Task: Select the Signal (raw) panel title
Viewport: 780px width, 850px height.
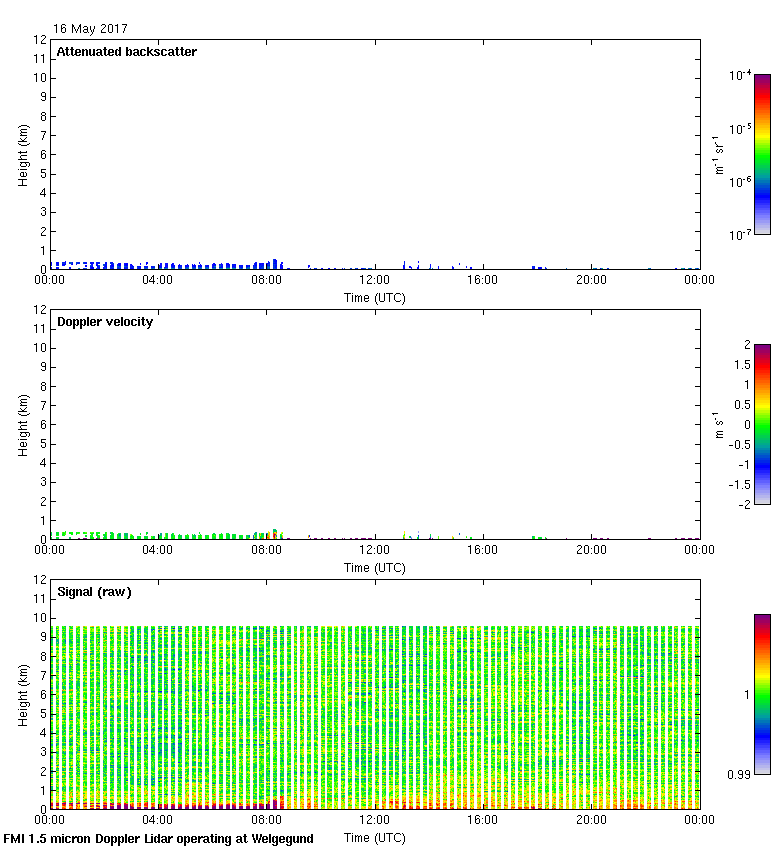Action: click(x=94, y=592)
